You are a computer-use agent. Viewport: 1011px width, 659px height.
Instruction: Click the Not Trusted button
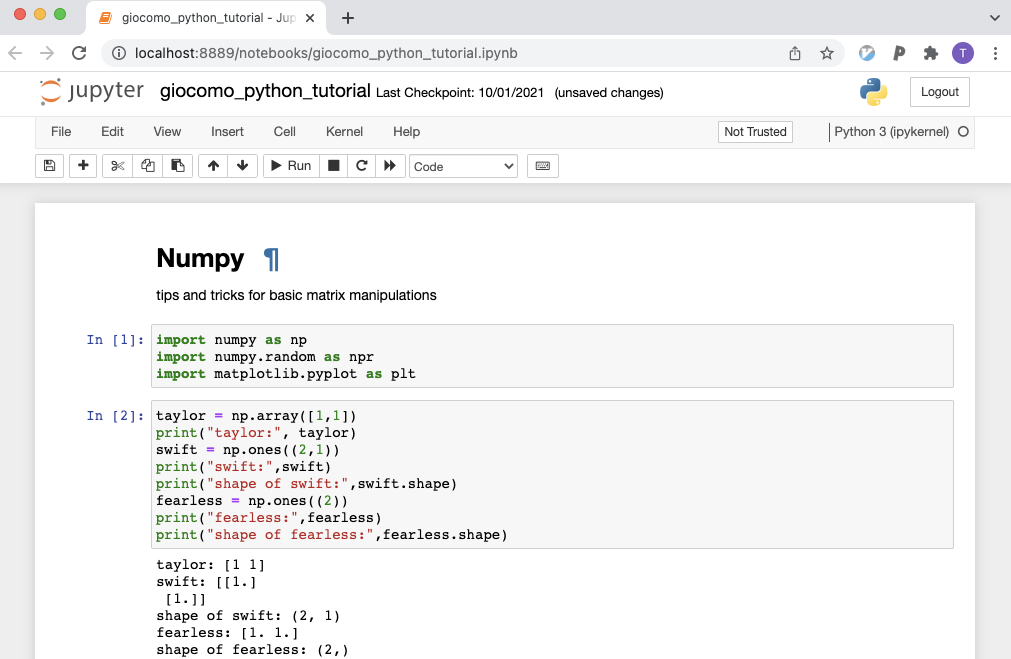(x=754, y=131)
